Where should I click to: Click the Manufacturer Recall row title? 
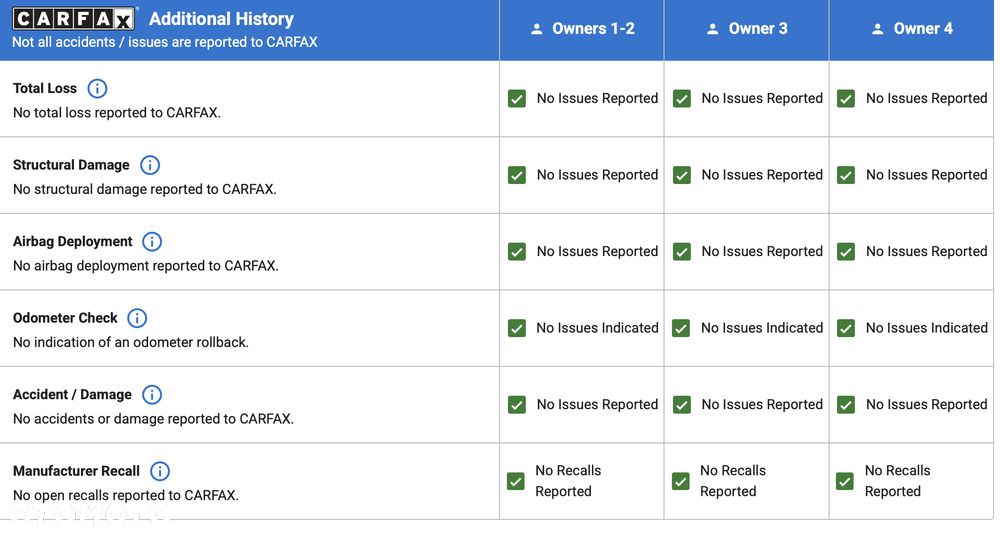pos(76,471)
